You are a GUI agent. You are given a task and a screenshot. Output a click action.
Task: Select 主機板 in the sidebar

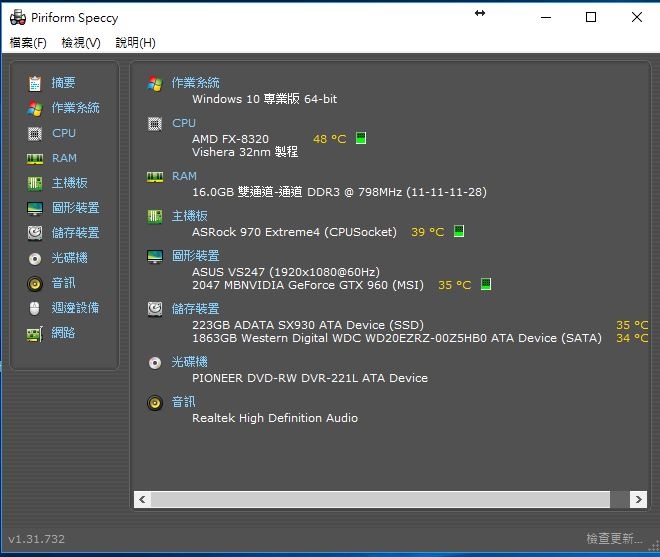point(69,183)
